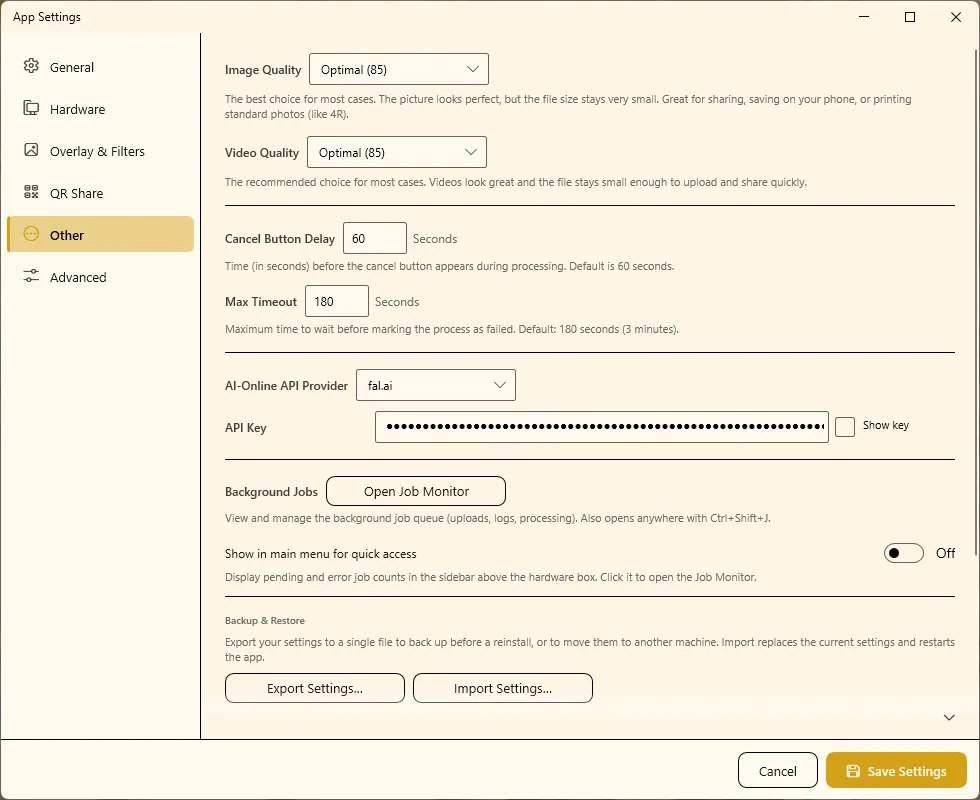Click the floppy disk icon in Save Settings
980x800 pixels.
[853, 771]
